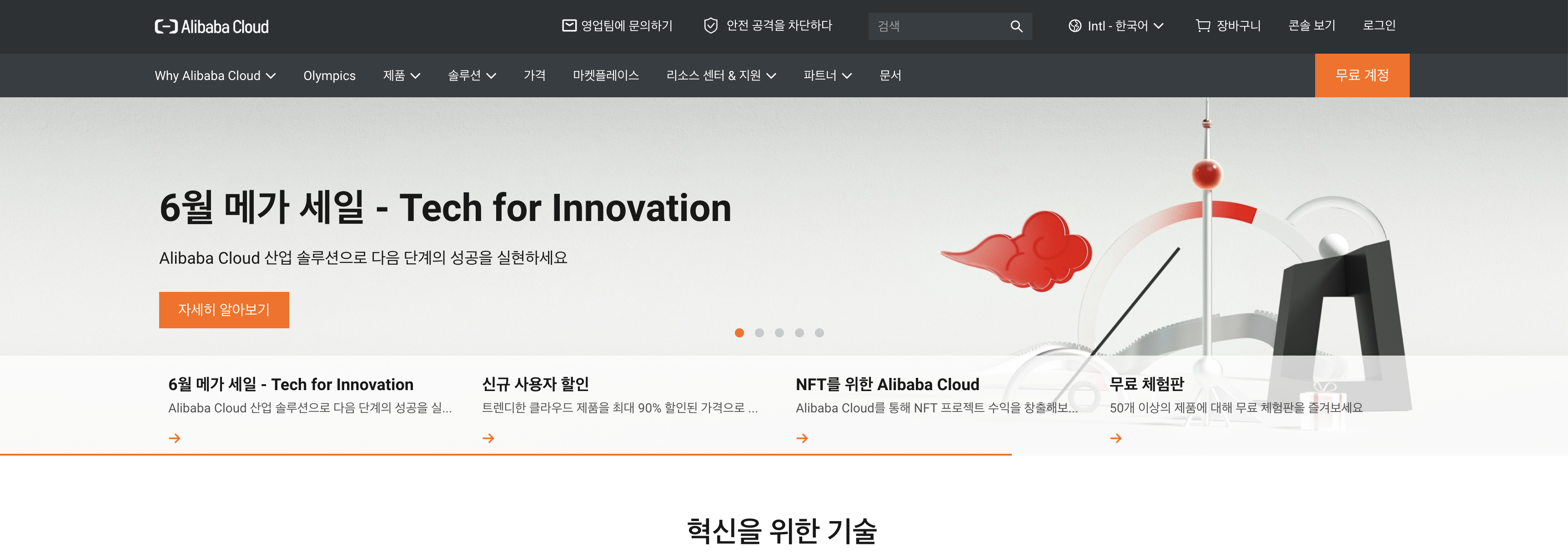Open the Olympics menu item
This screenshot has height=552, width=1568.
tap(329, 75)
